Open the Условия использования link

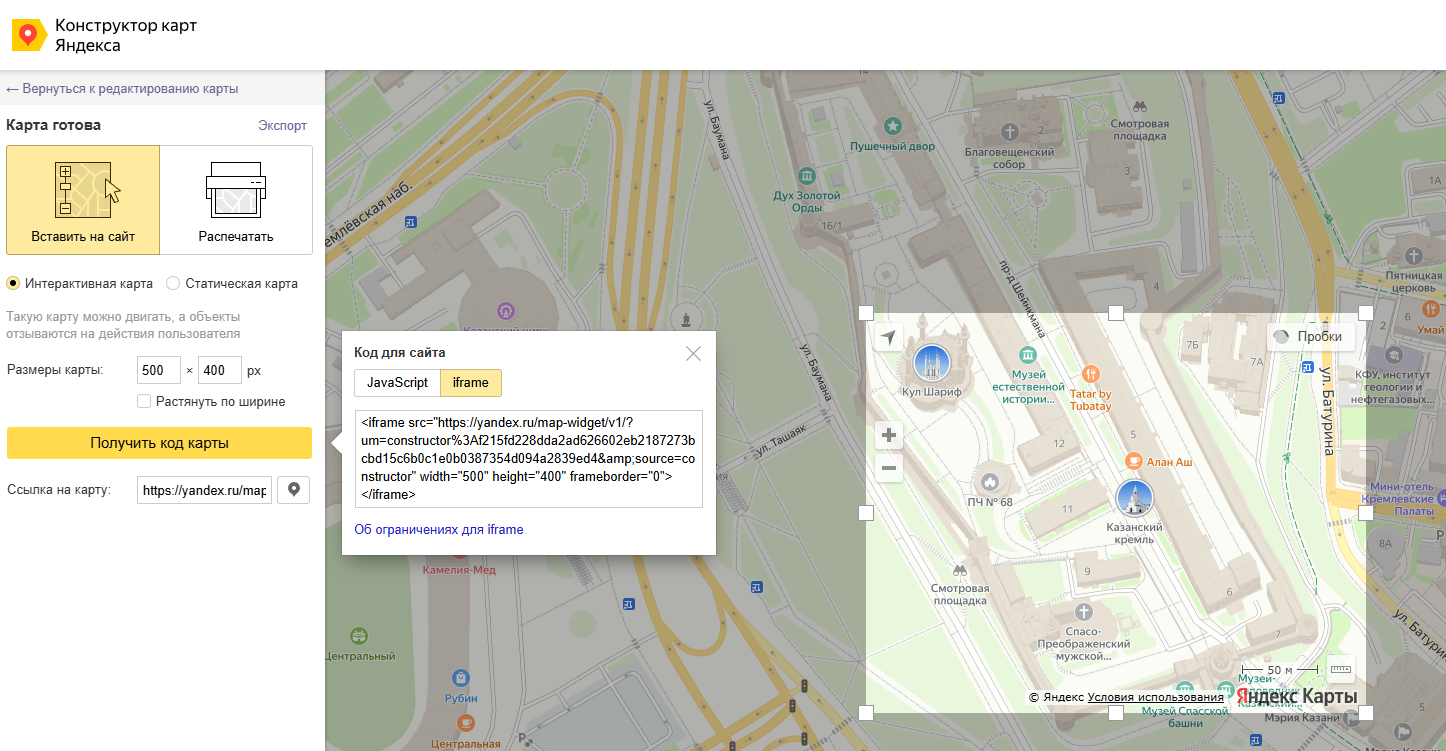click(x=1156, y=697)
